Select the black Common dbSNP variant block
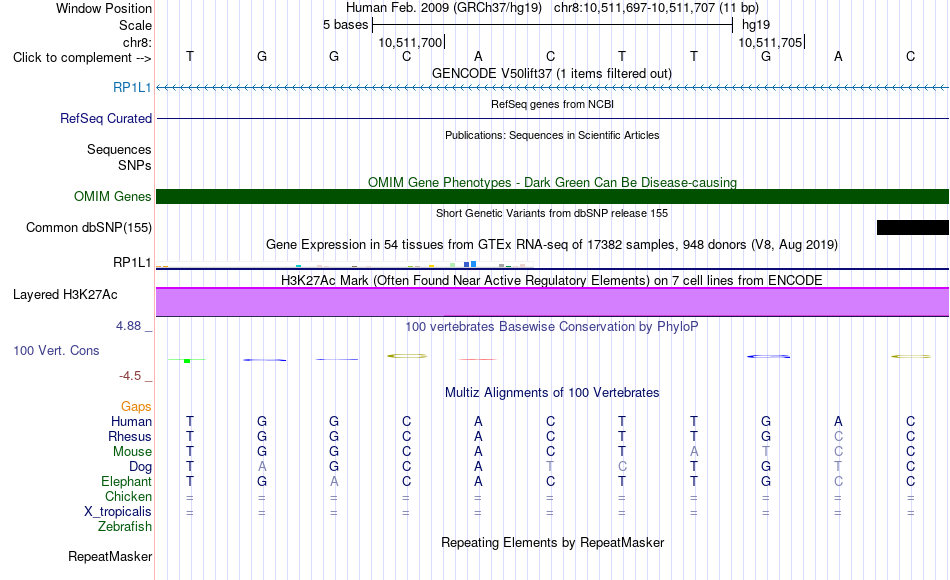The width and height of the screenshot is (950, 580). point(912,227)
